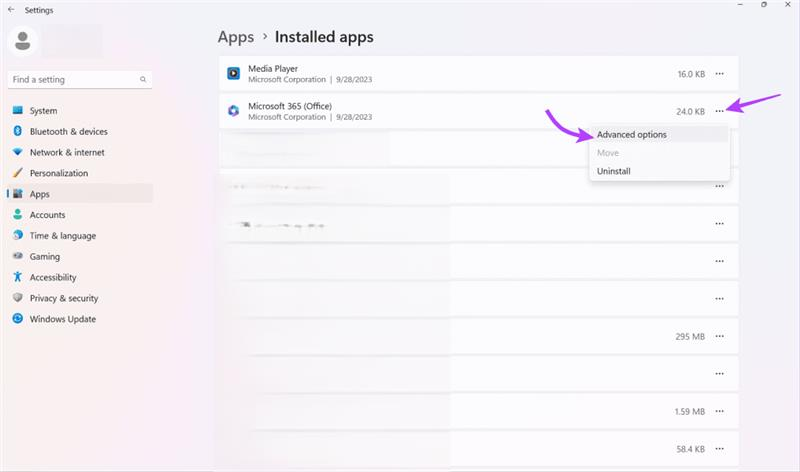Screen dimensions: 800x472
Task: Click the Accessibility figure icon
Action: coord(18,277)
